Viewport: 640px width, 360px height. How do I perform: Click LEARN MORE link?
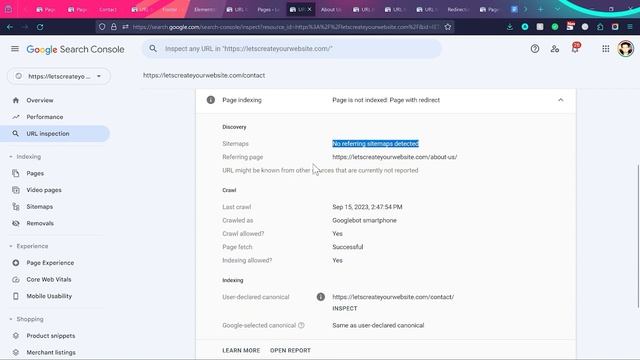click(241, 351)
